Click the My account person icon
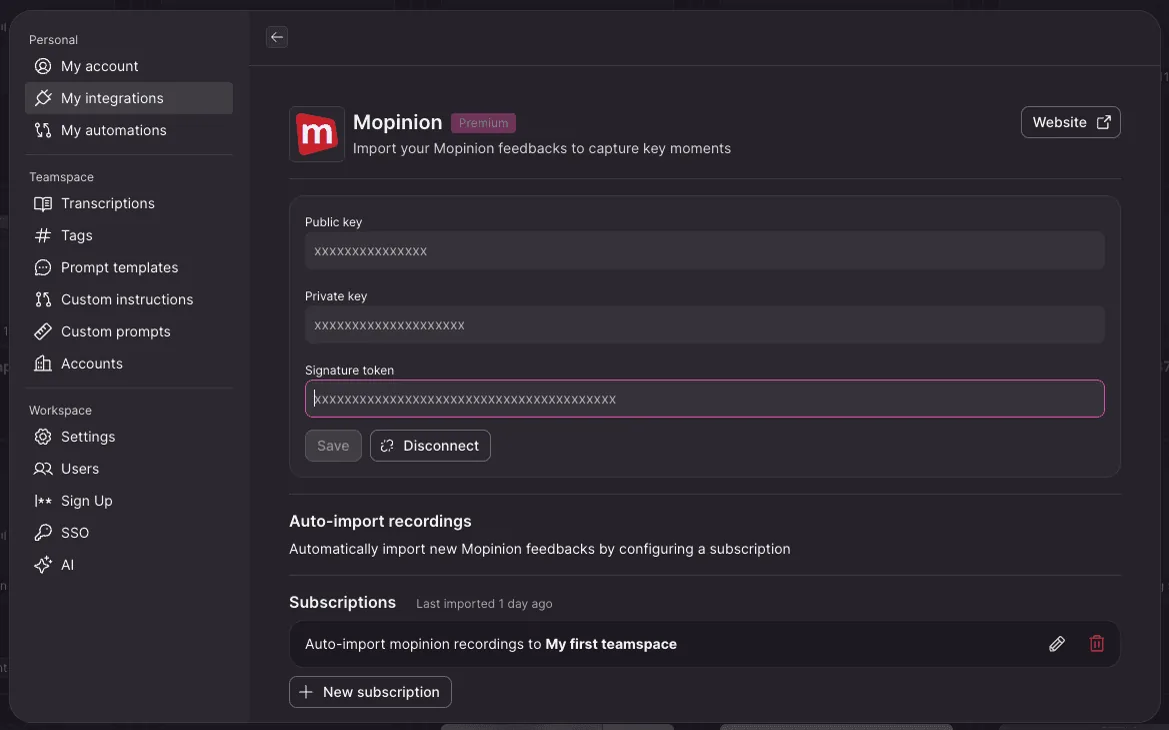 (x=43, y=66)
